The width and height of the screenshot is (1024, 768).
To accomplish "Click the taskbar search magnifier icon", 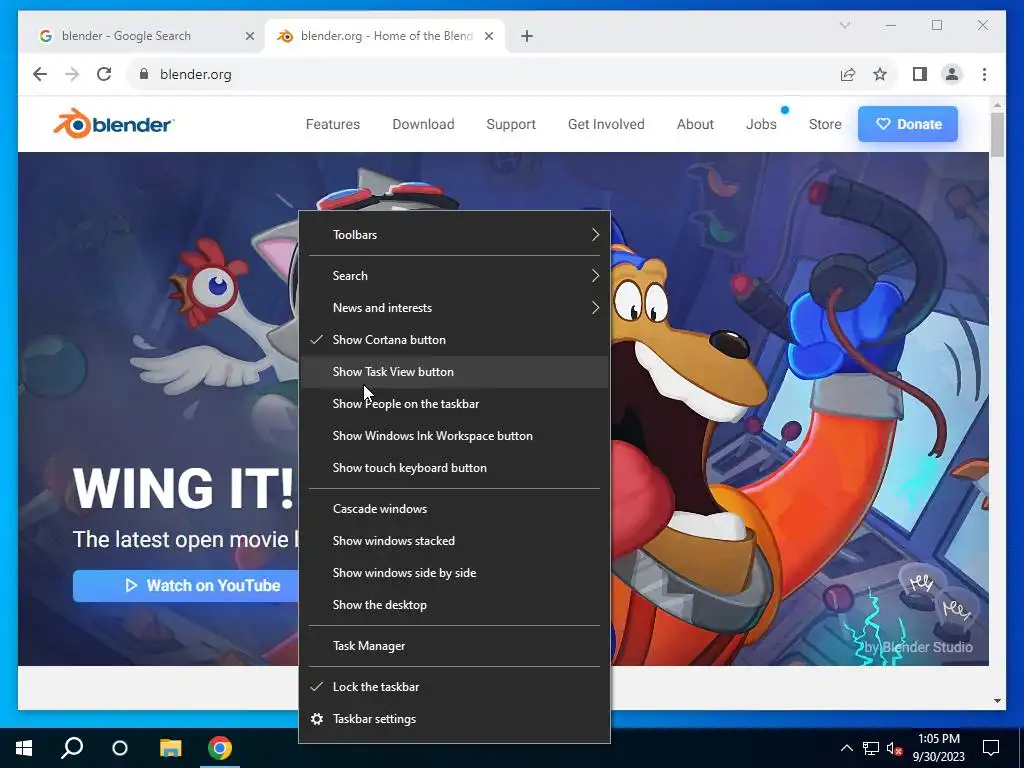I will [x=72, y=748].
